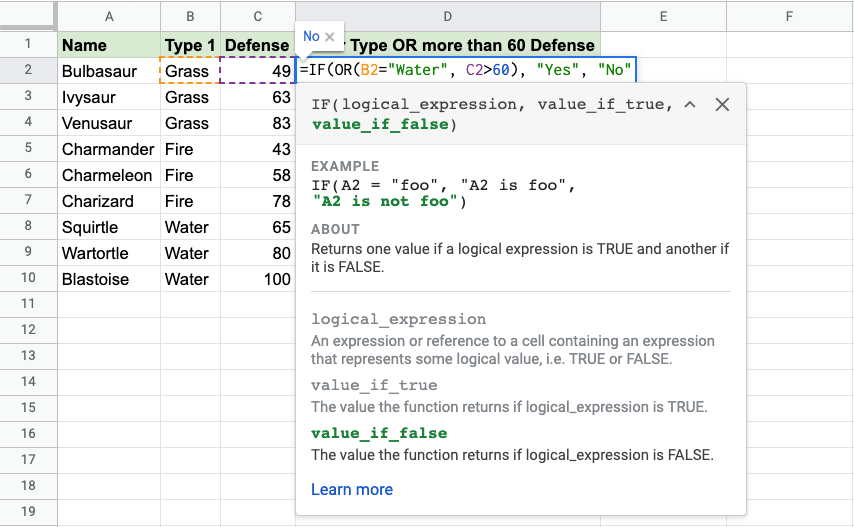Select the Type 1 header cell

pos(190,45)
